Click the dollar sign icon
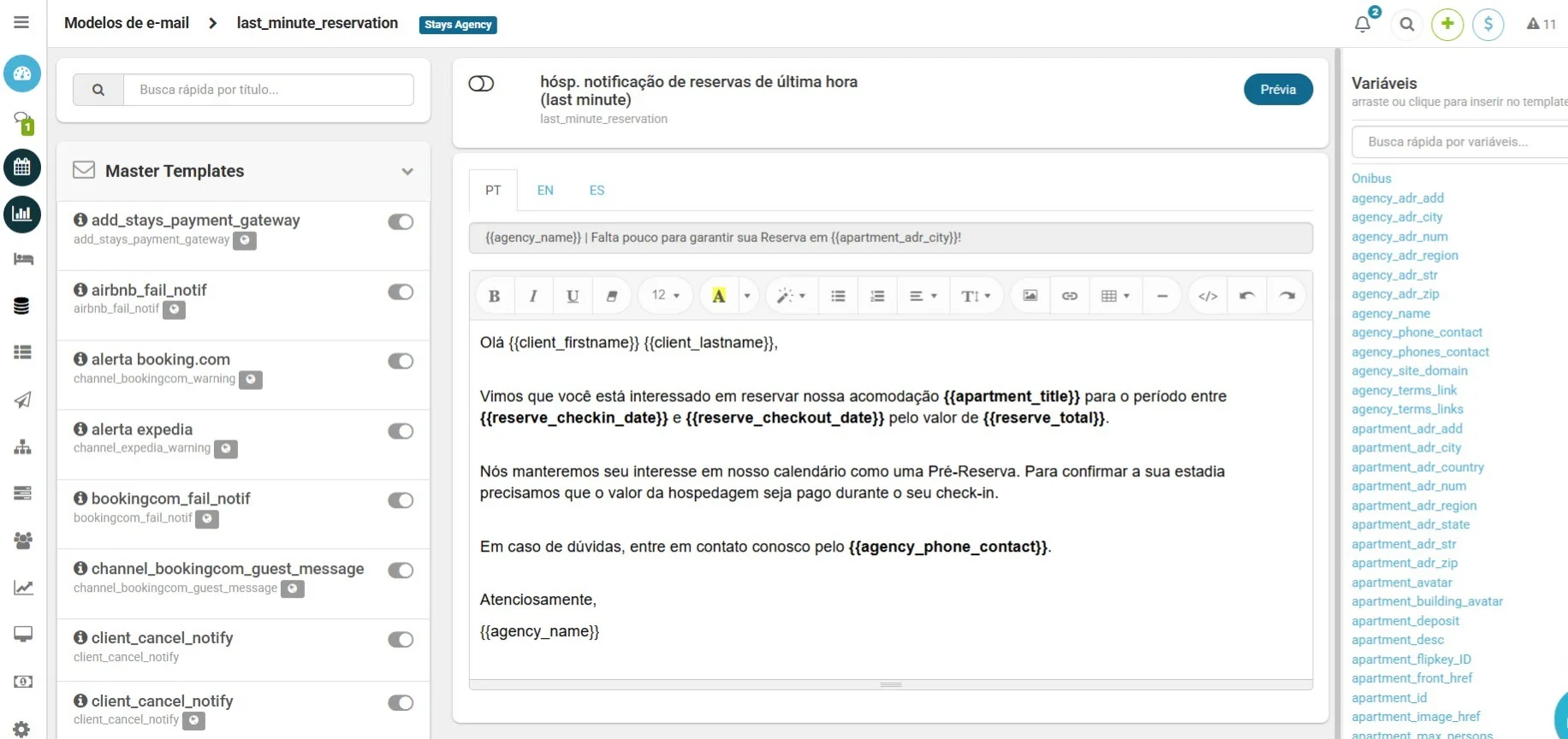Viewport: 1568px width, 739px height. [1488, 24]
